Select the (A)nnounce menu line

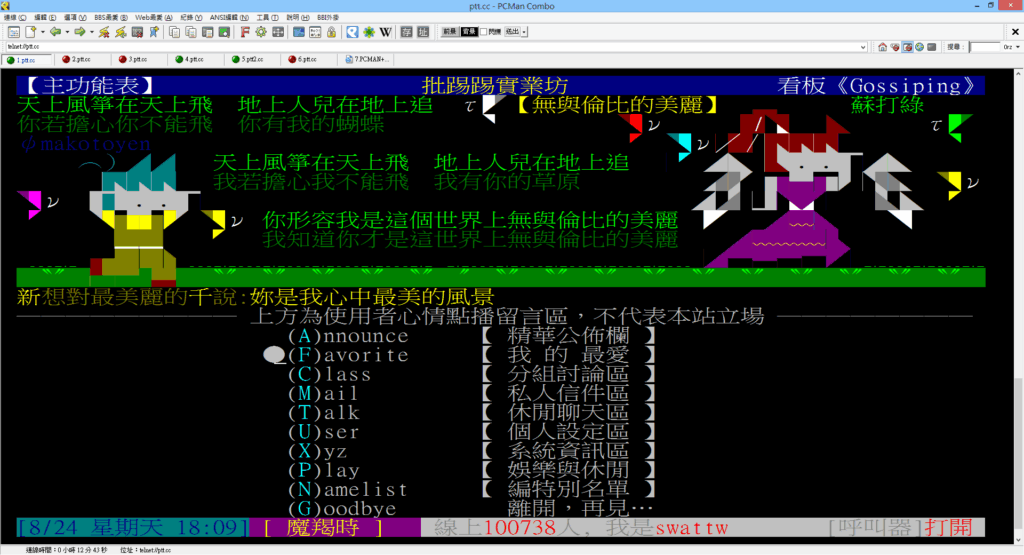[472, 336]
